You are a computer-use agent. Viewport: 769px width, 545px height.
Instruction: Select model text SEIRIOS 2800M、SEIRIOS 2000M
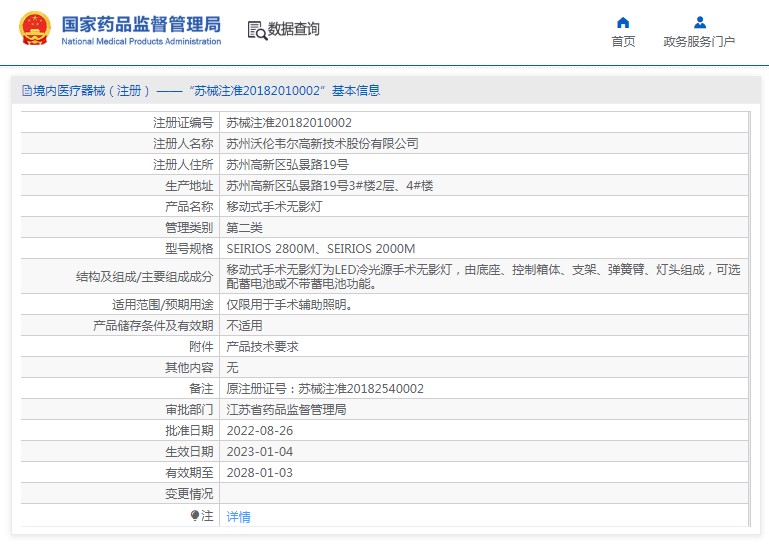pyautogui.click(x=321, y=249)
